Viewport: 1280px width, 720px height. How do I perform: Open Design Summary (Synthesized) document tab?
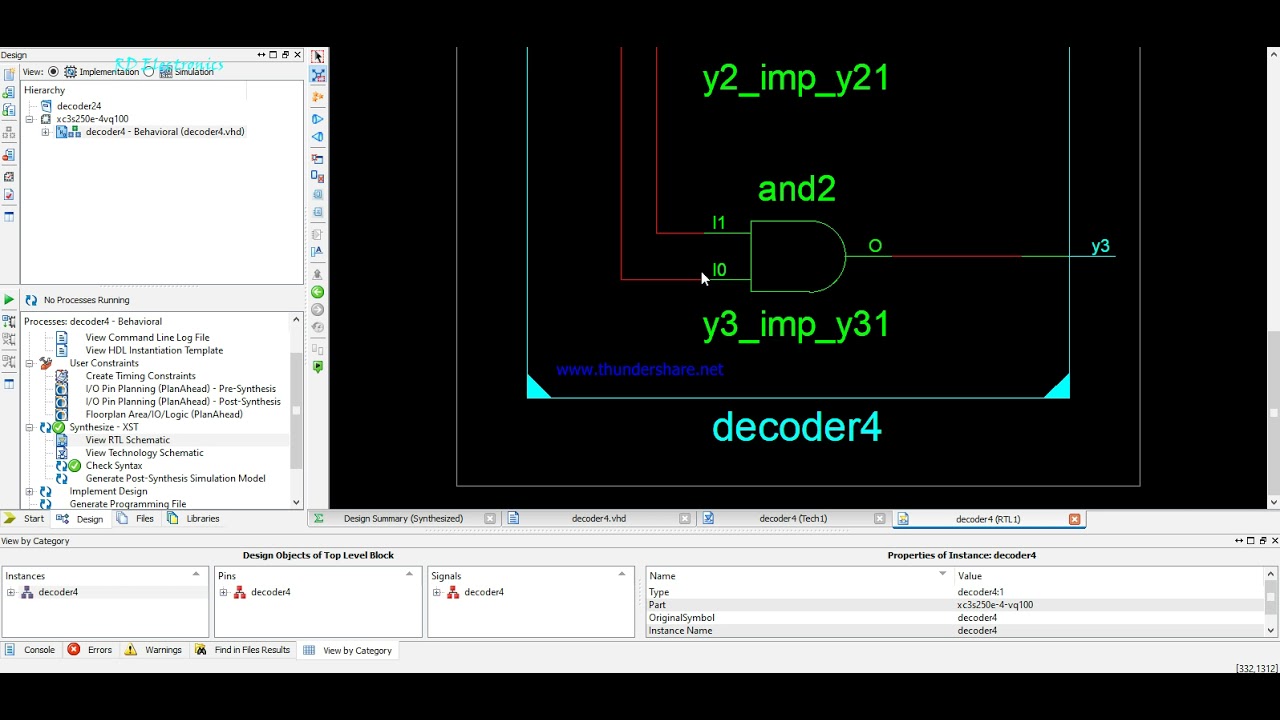click(403, 519)
